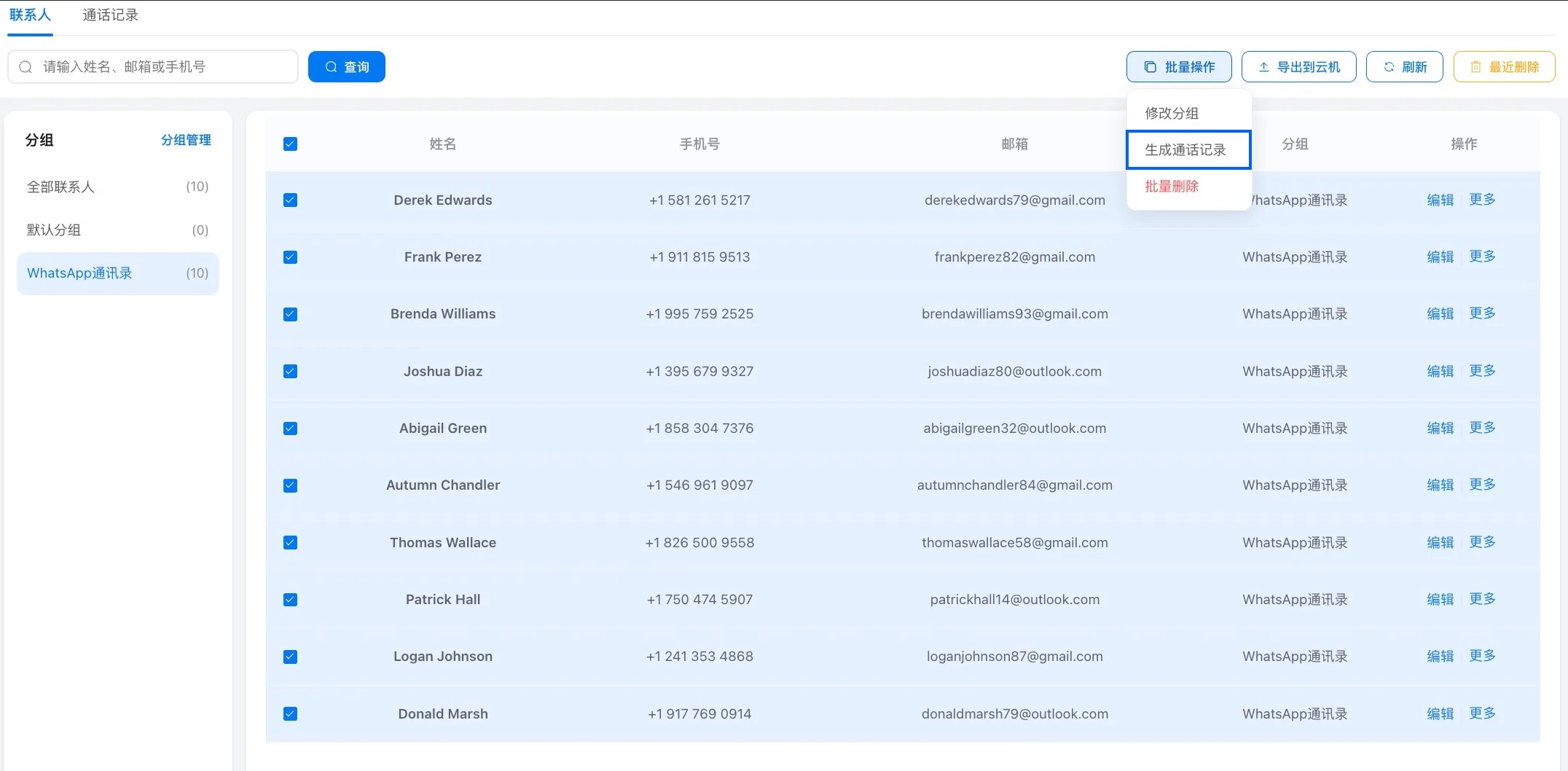This screenshot has height=771, width=1568.
Task: Click the 导出到云机 button
Action: tap(1299, 67)
